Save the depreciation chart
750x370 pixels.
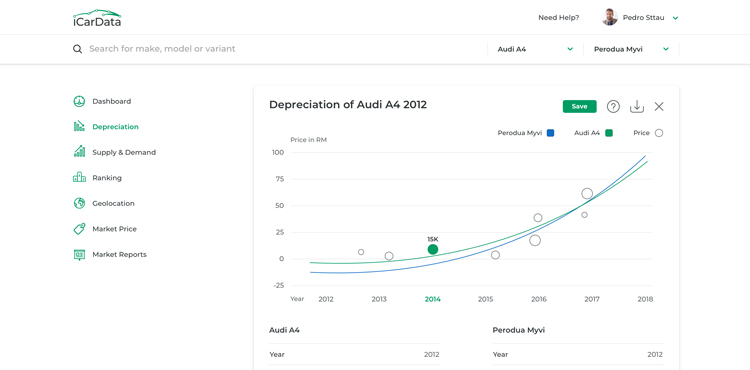click(x=579, y=107)
